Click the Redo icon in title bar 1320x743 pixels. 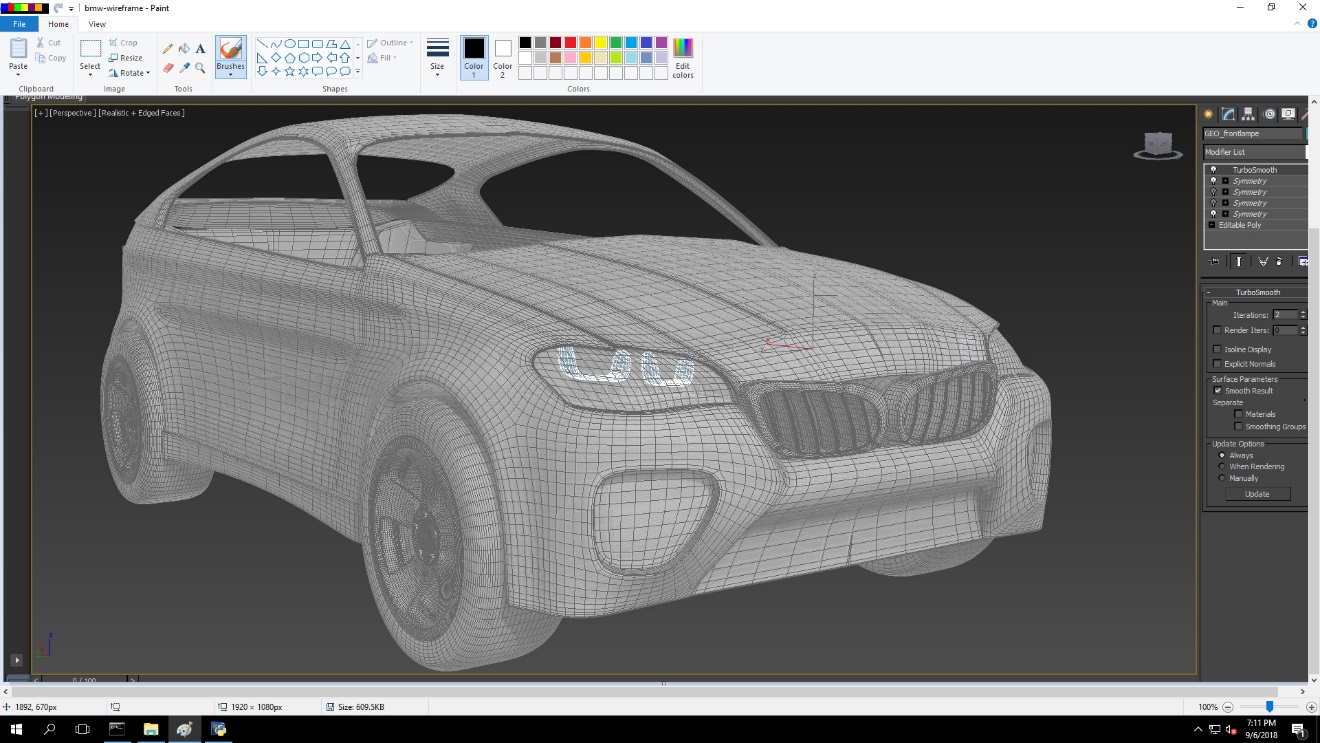[x=59, y=7]
